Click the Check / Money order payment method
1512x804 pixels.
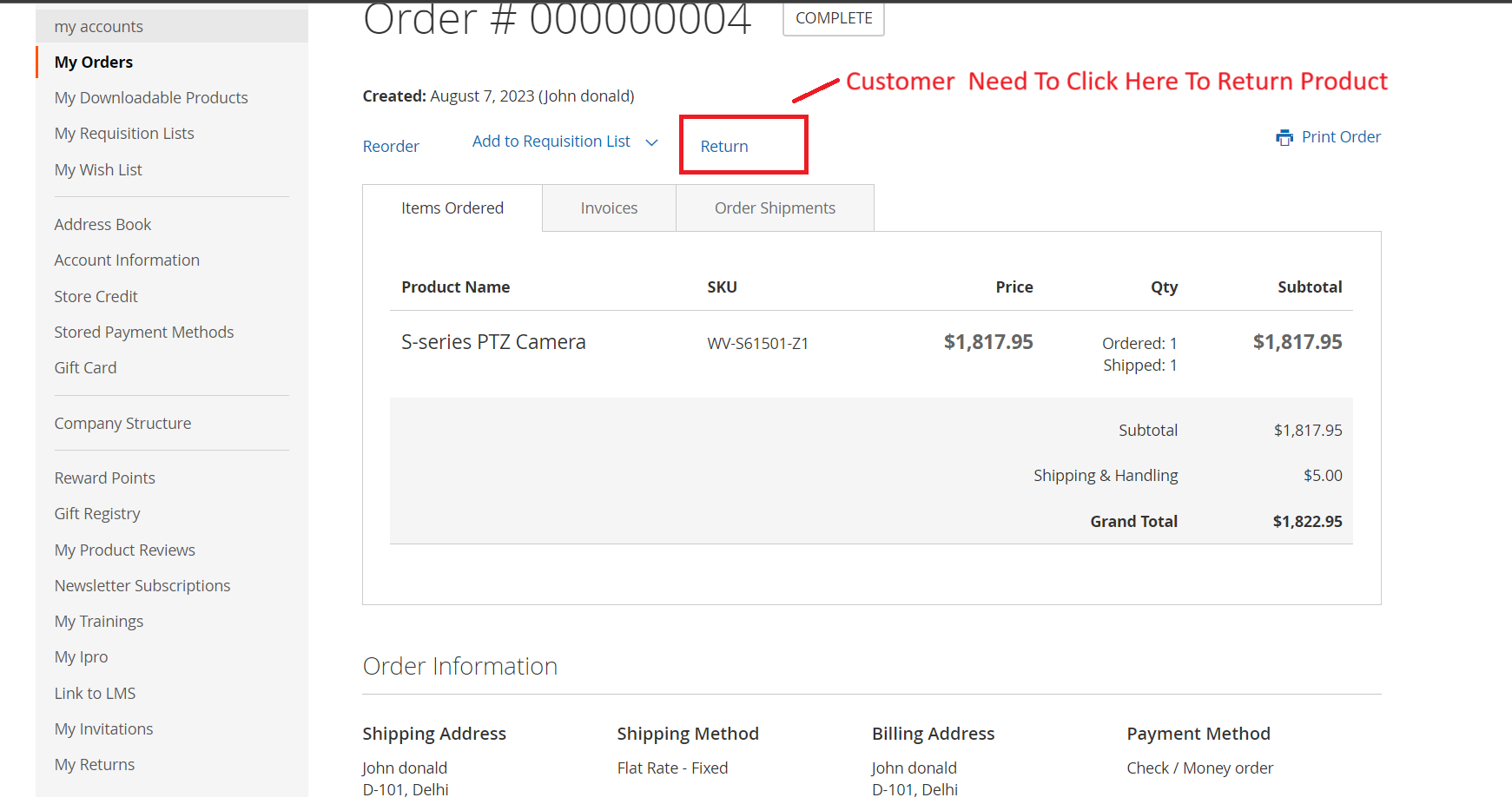pos(1199,768)
